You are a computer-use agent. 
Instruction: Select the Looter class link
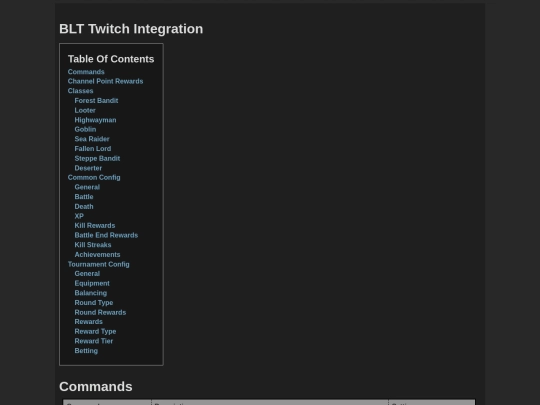coord(85,110)
